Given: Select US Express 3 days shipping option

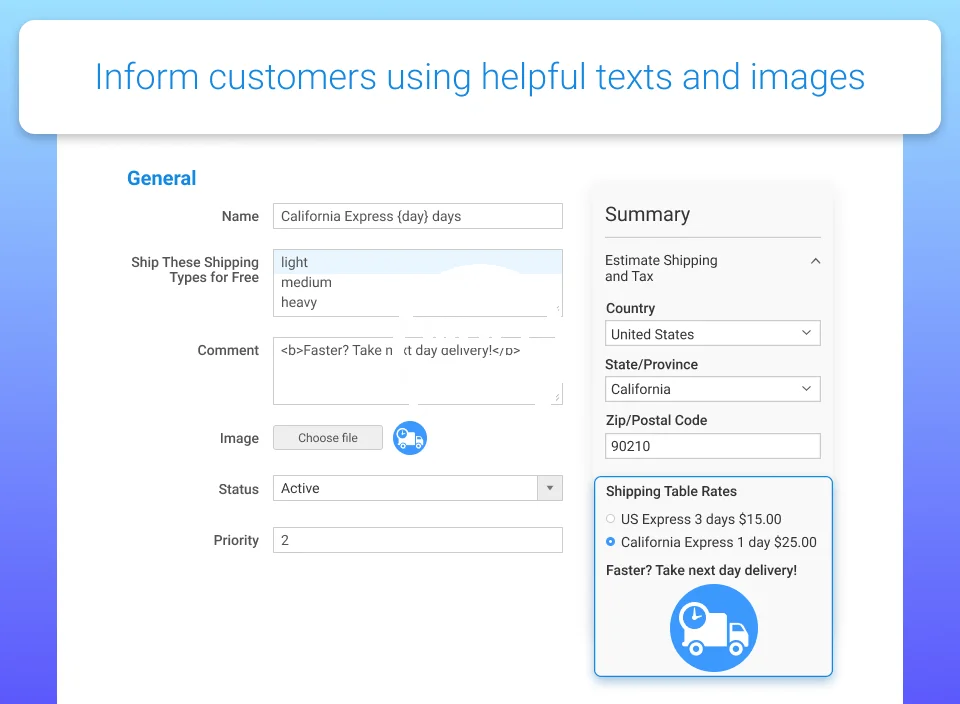Looking at the screenshot, I should point(611,519).
